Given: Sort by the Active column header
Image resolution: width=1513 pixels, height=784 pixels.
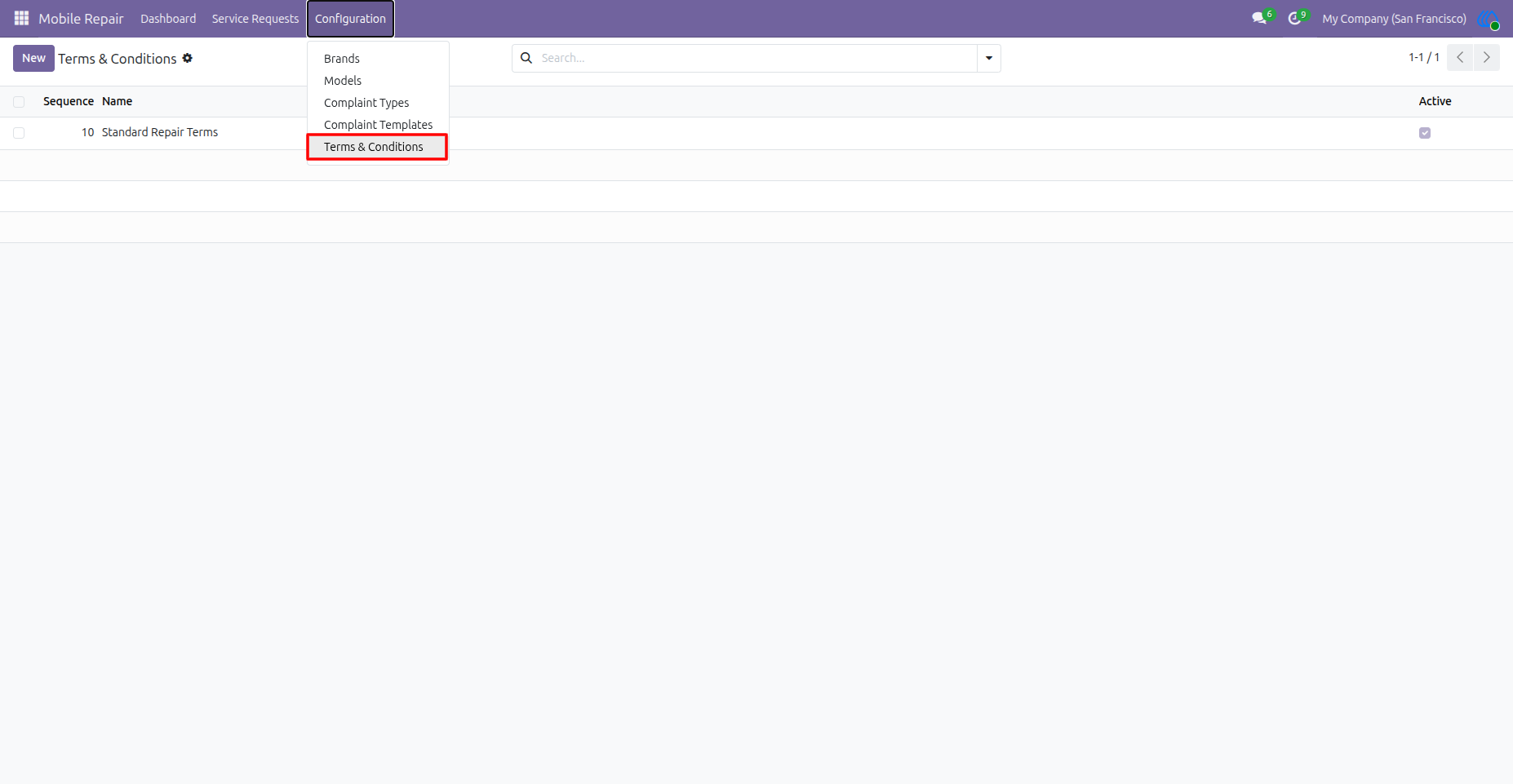Looking at the screenshot, I should click(1435, 101).
